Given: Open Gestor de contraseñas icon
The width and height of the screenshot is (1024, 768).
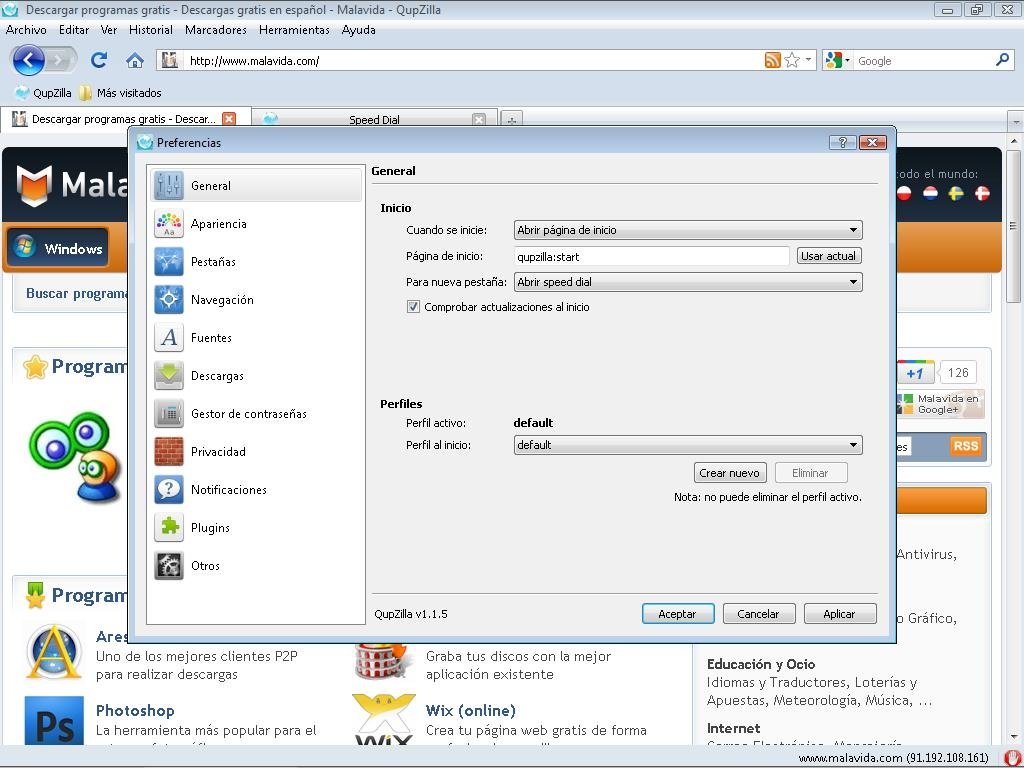Looking at the screenshot, I should 168,413.
